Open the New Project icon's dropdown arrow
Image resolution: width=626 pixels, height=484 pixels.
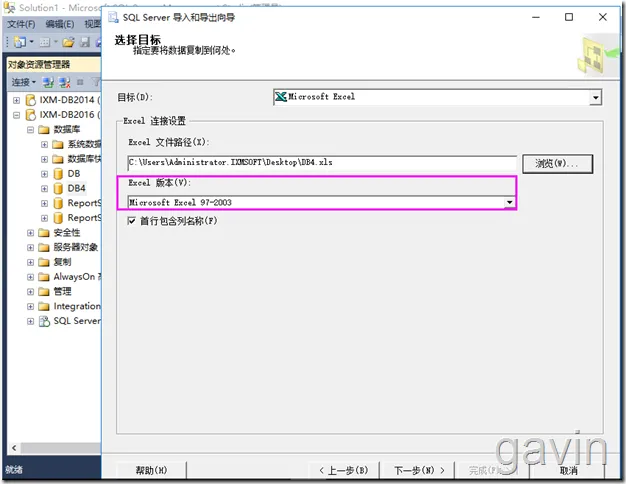coord(31,42)
